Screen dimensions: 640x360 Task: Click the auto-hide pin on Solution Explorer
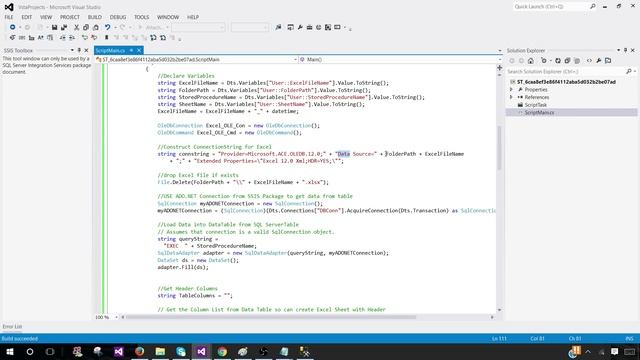click(625, 50)
